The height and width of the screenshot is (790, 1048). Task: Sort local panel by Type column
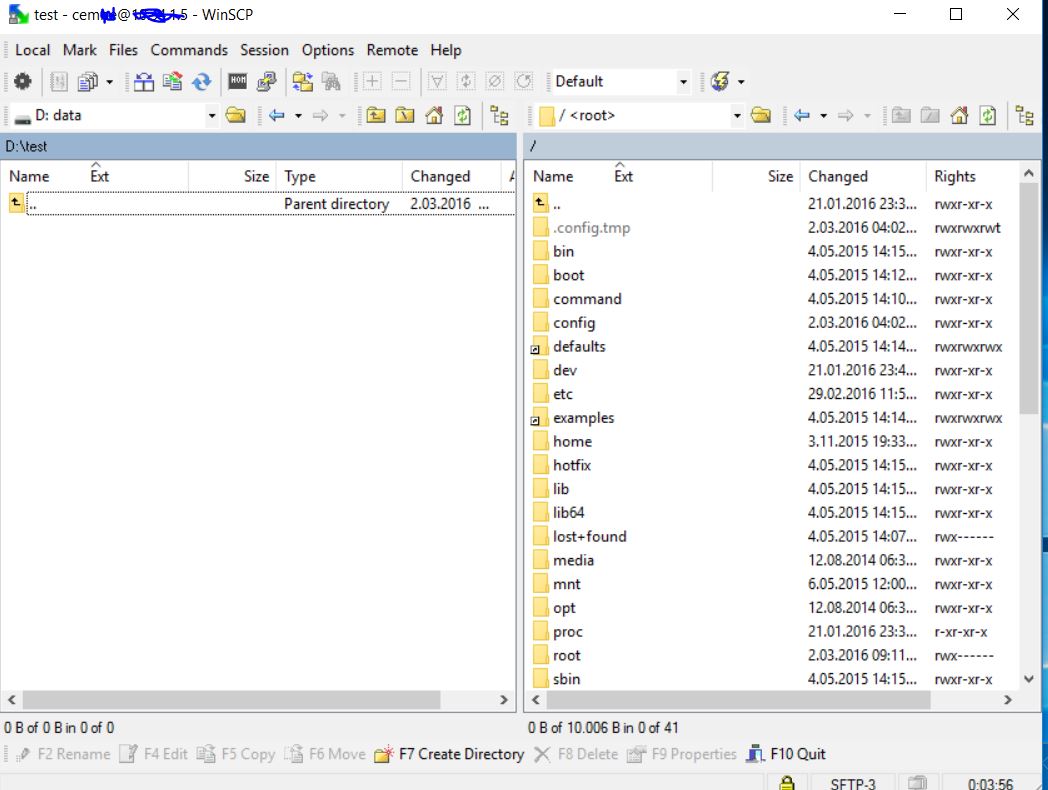[339, 176]
